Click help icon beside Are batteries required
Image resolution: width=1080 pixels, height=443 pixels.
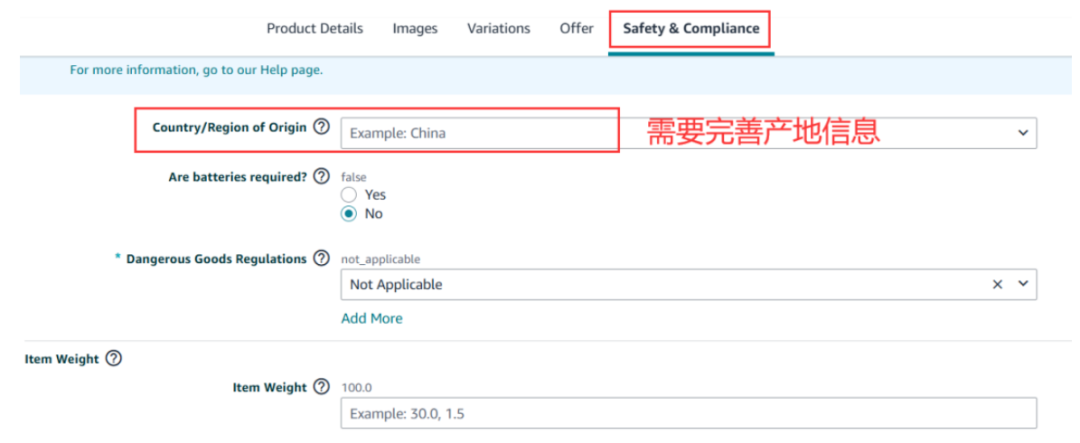[x=321, y=176]
